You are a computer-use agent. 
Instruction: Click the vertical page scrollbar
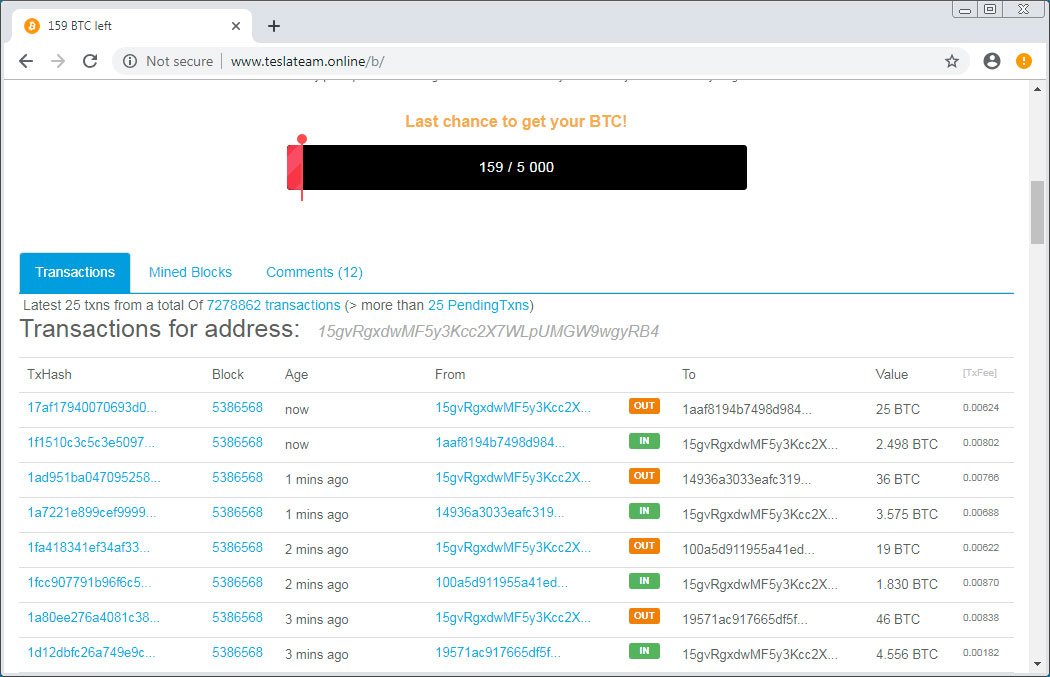pos(1037,211)
